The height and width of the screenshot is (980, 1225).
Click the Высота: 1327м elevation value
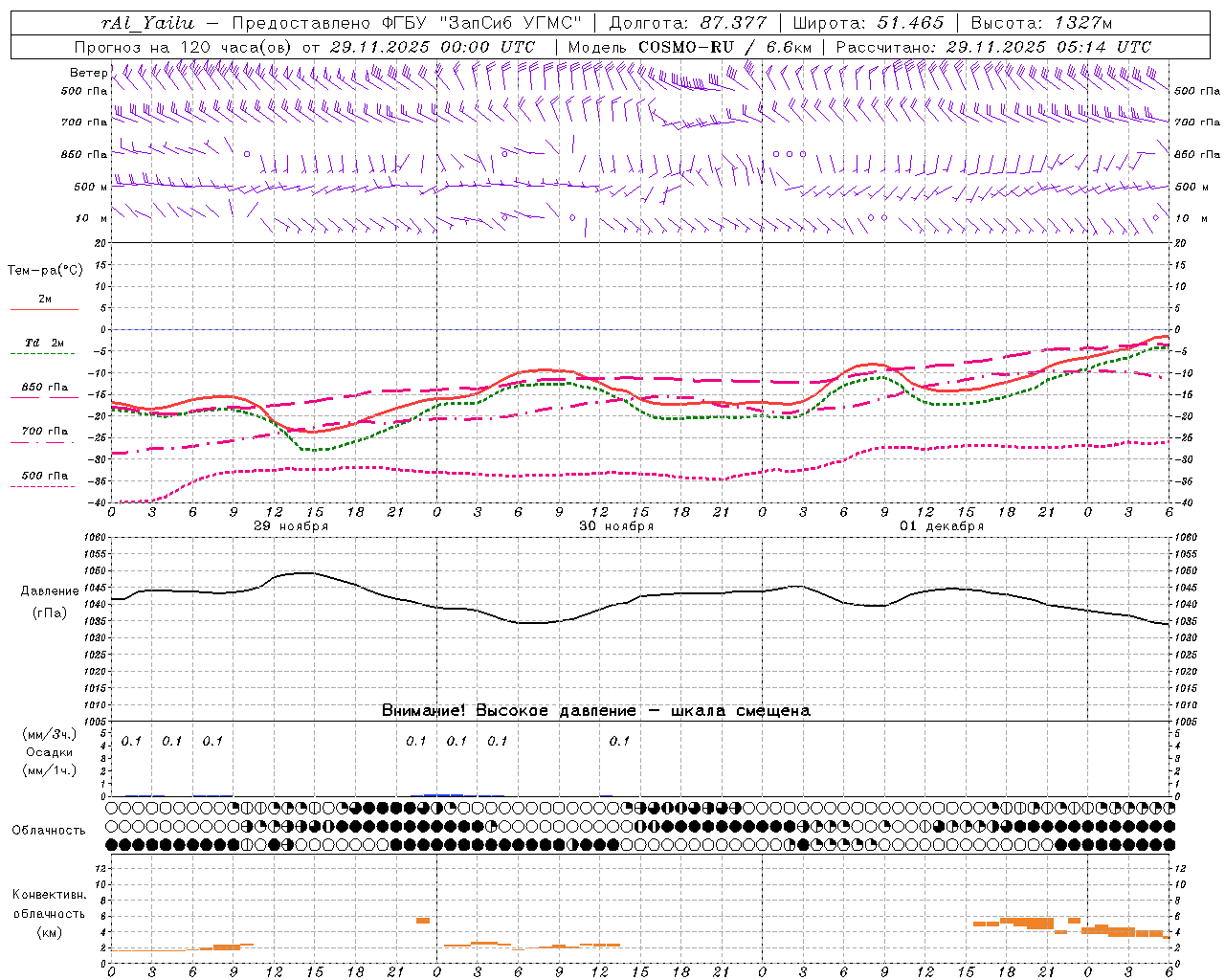1041,23
